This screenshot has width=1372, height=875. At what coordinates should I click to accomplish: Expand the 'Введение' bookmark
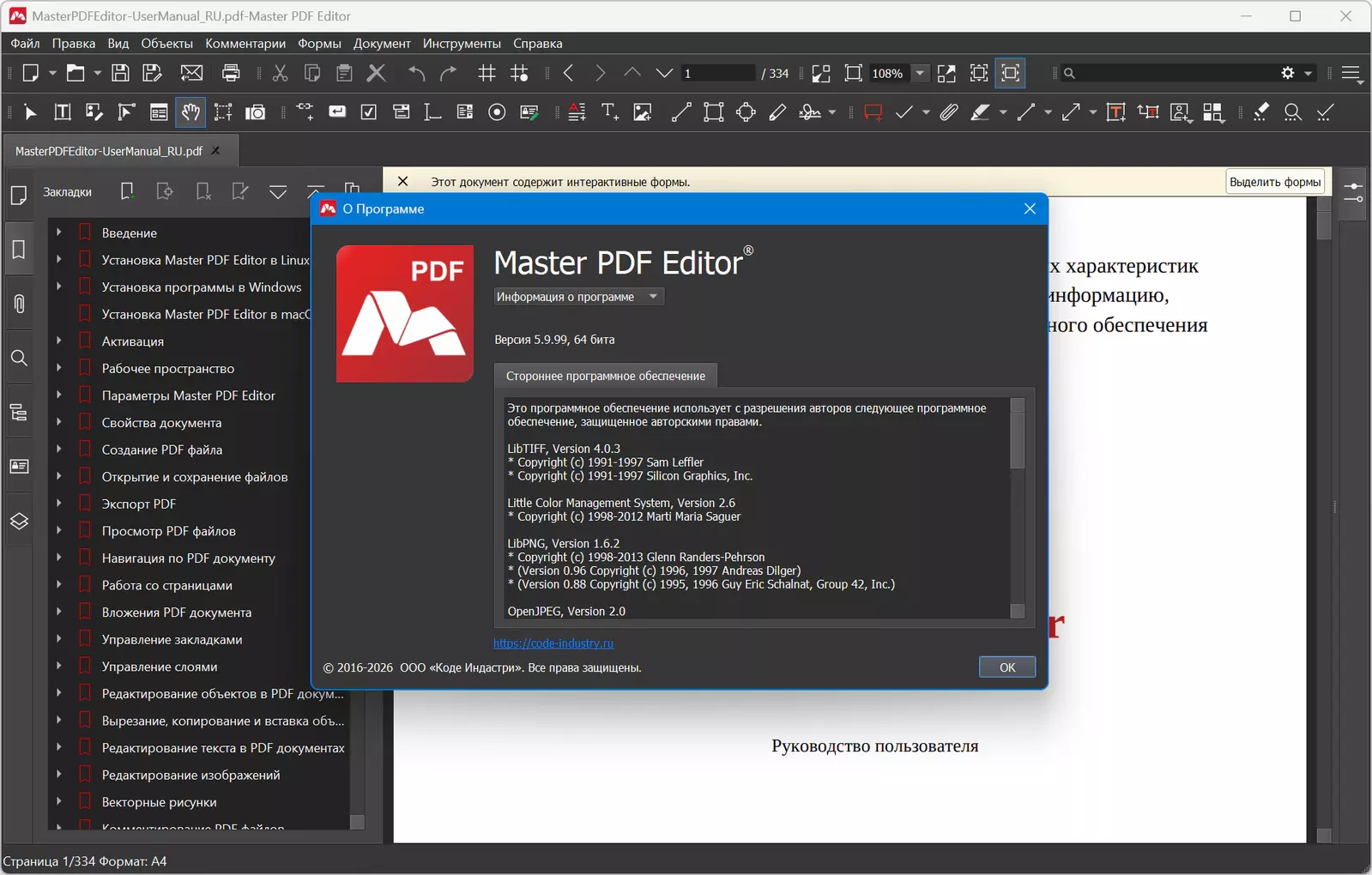[58, 232]
